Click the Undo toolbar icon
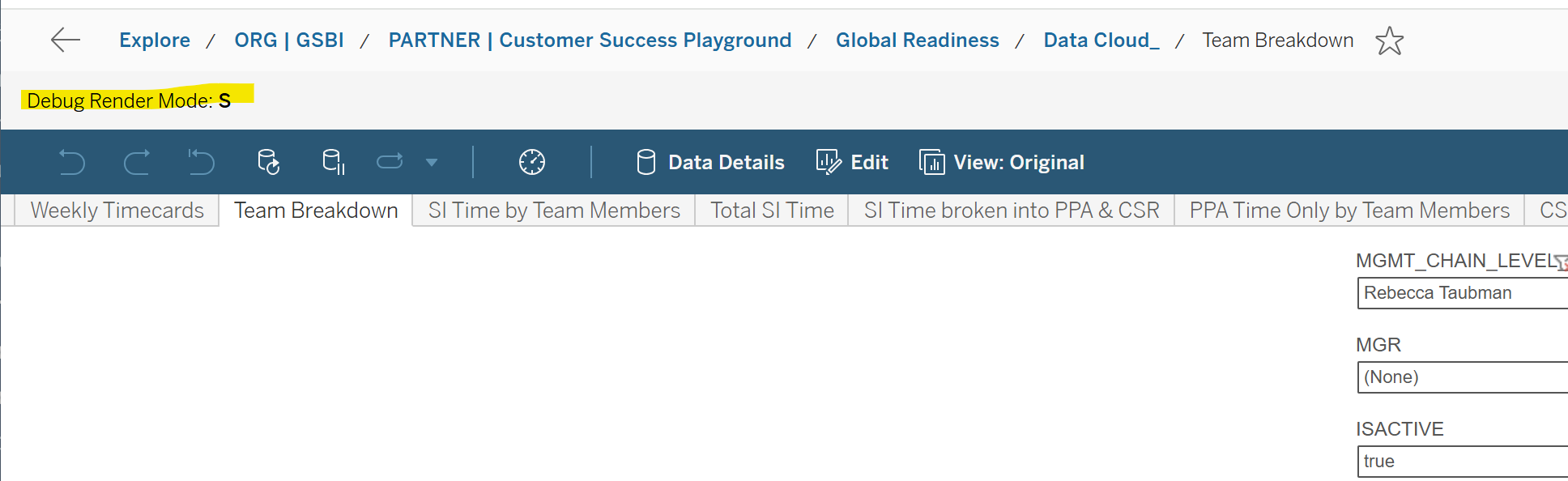The width and height of the screenshot is (1568, 481). point(72,163)
